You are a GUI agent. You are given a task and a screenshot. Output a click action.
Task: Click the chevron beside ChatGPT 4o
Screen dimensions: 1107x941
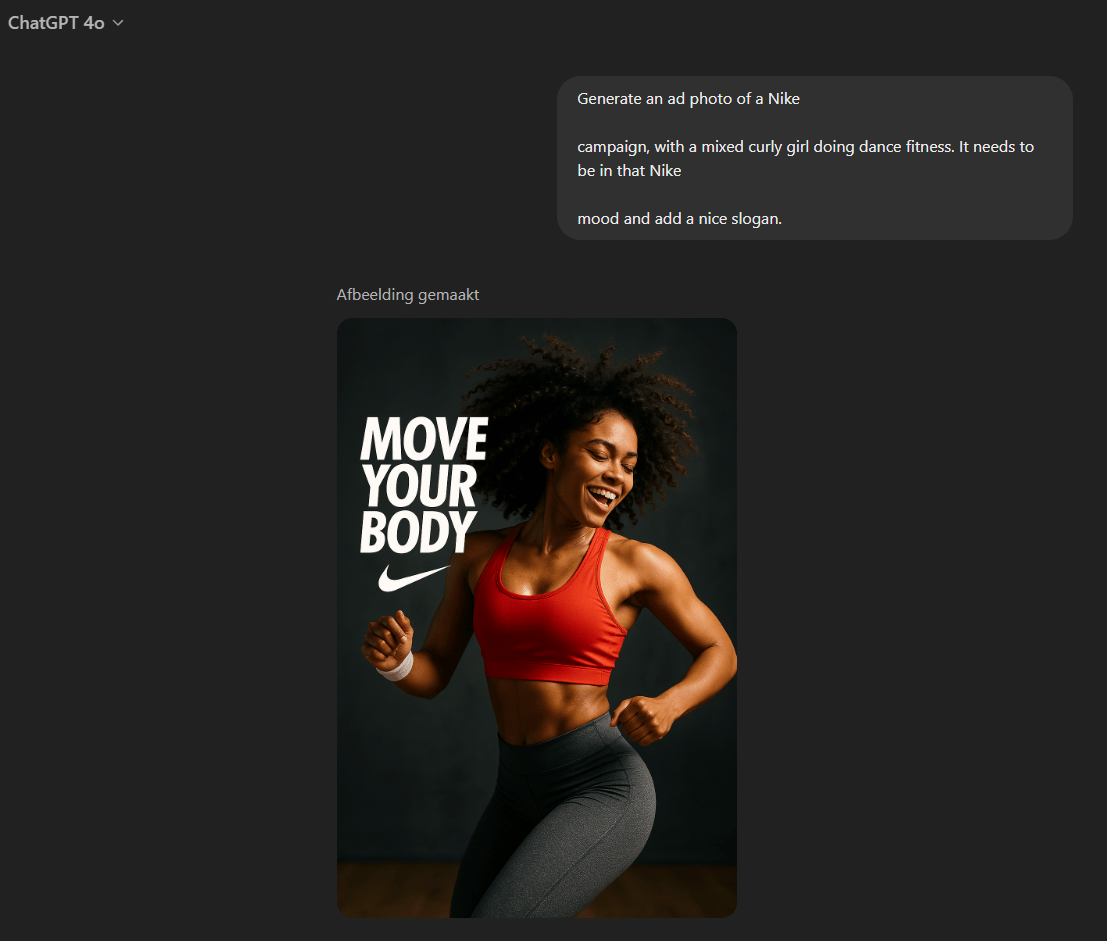(118, 23)
